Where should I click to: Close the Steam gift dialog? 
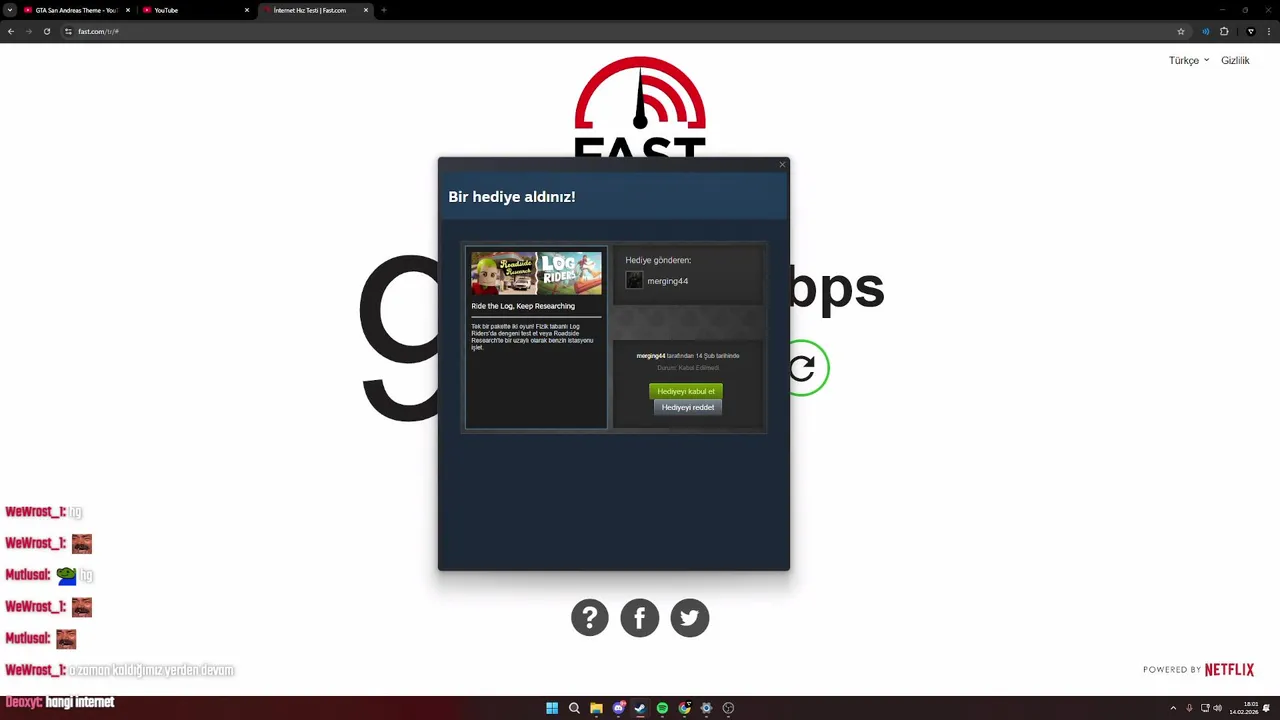(x=782, y=165)
